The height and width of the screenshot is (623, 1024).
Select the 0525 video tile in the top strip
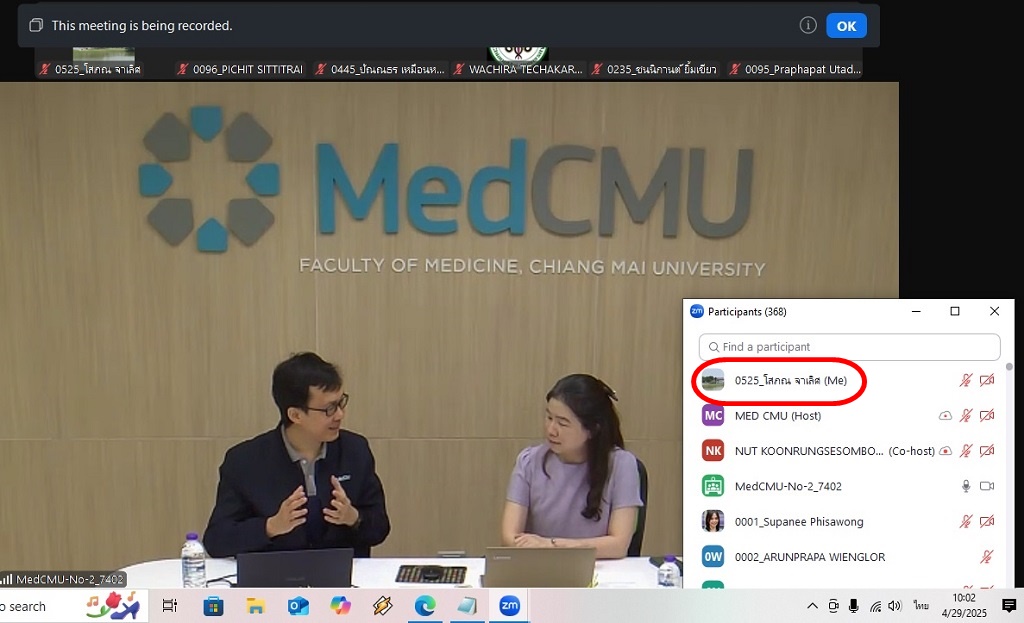(104, 63)
